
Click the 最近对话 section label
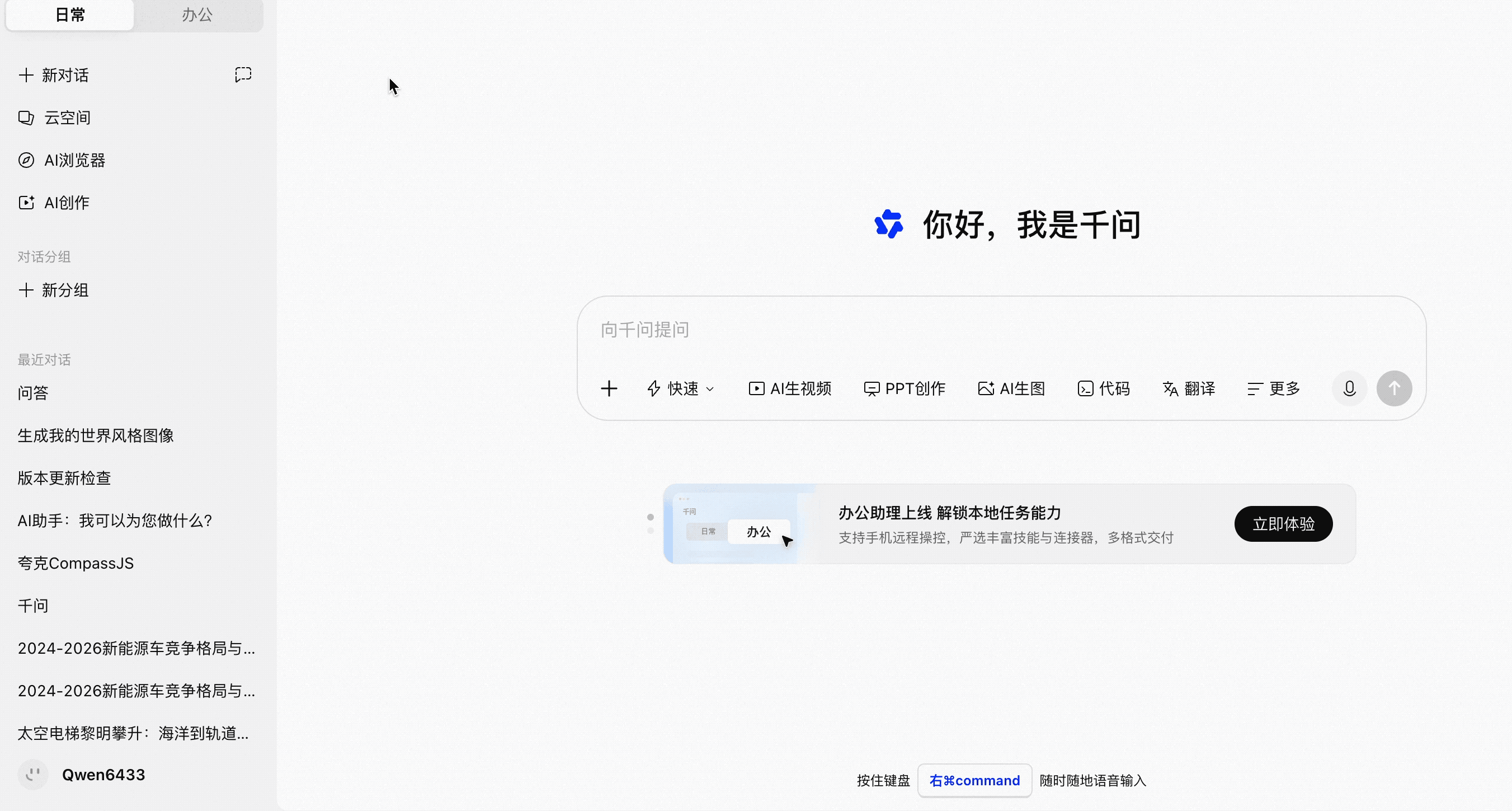point(44,360)
